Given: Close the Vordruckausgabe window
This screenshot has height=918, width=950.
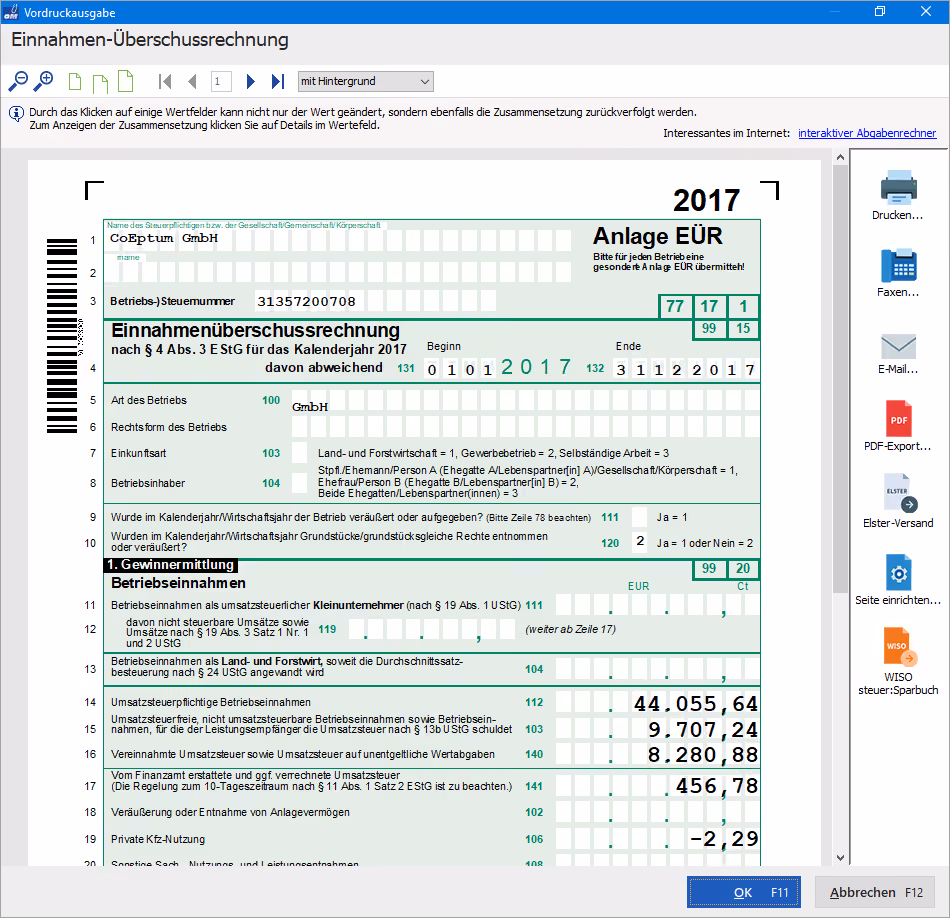Looking at the screenshot, I should 926,12.
